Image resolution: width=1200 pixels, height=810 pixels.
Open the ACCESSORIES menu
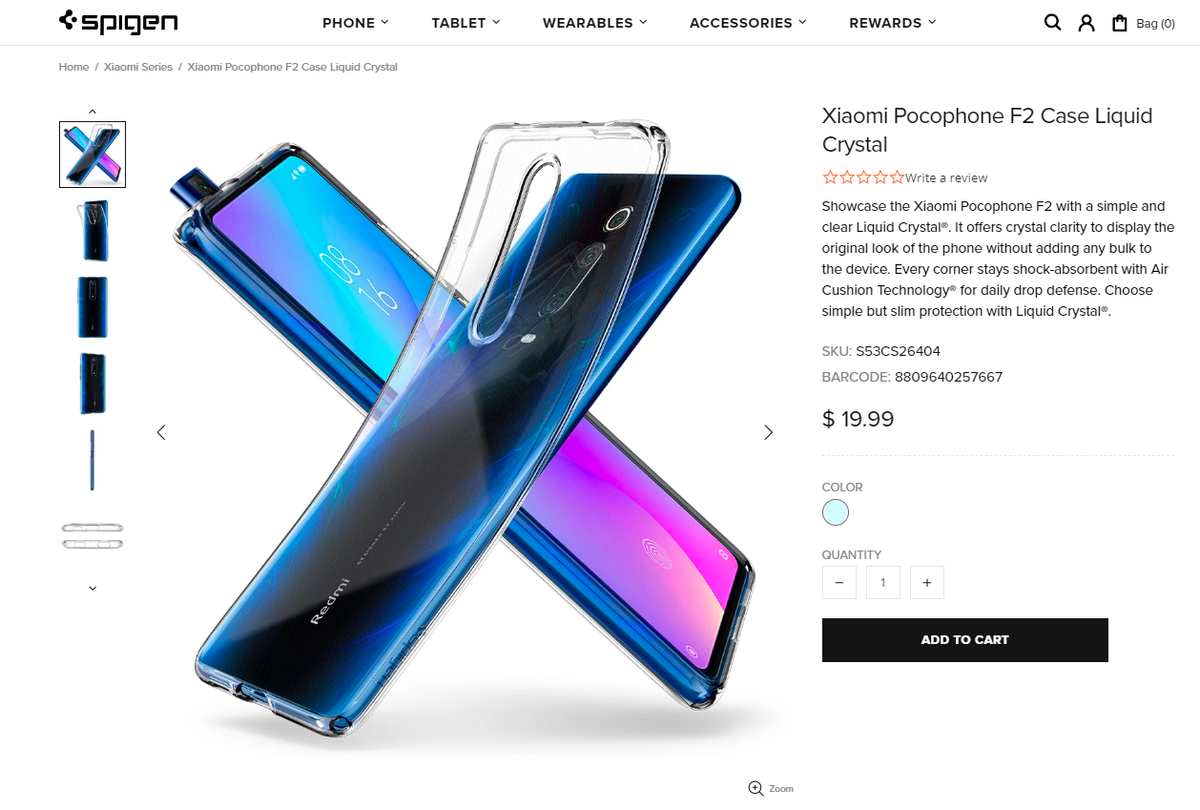[x=748, y=22]
